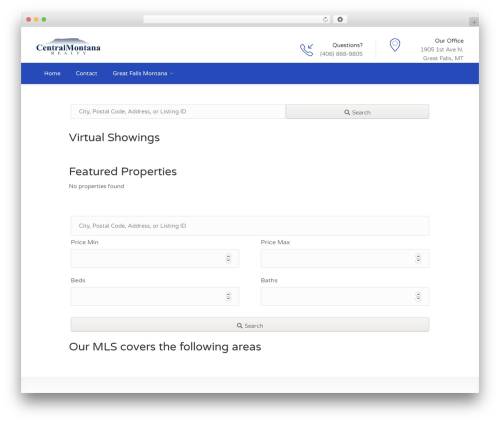The width and height of the screenshot is (500, 423).
Task: Click the No properties found text
Action: 96,186
